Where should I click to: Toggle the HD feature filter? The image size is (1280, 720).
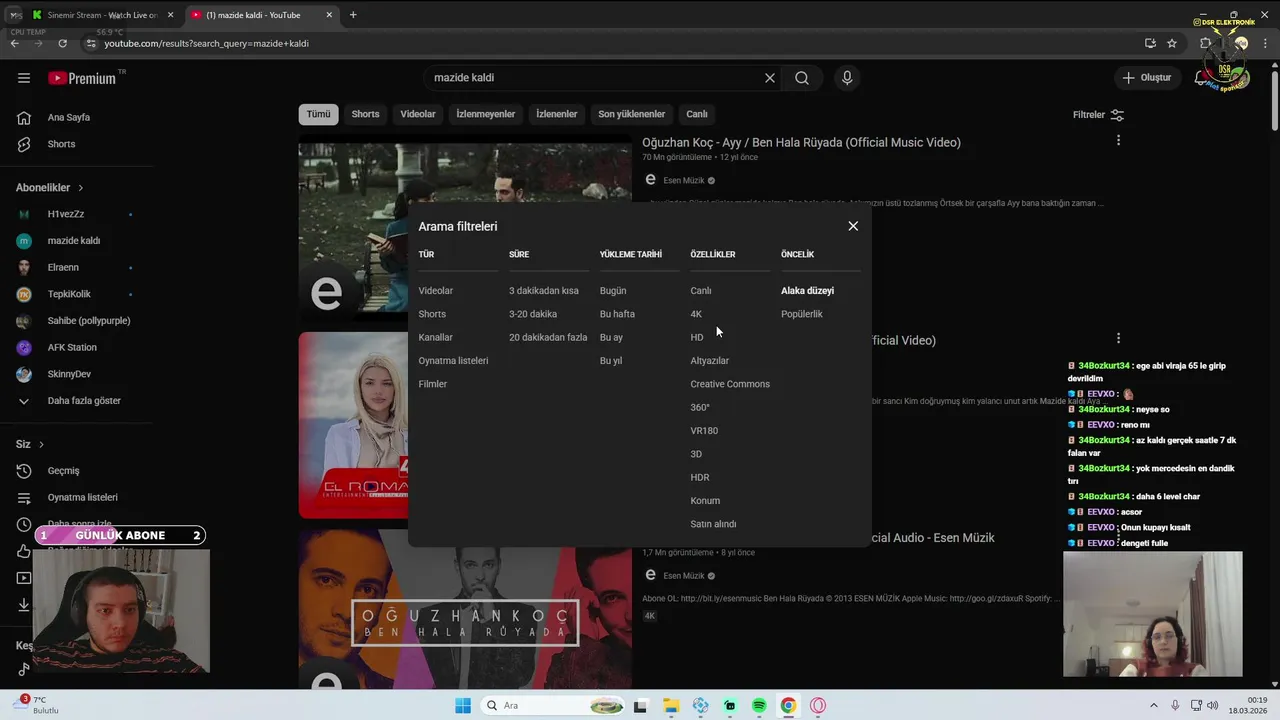pos(697,338)
